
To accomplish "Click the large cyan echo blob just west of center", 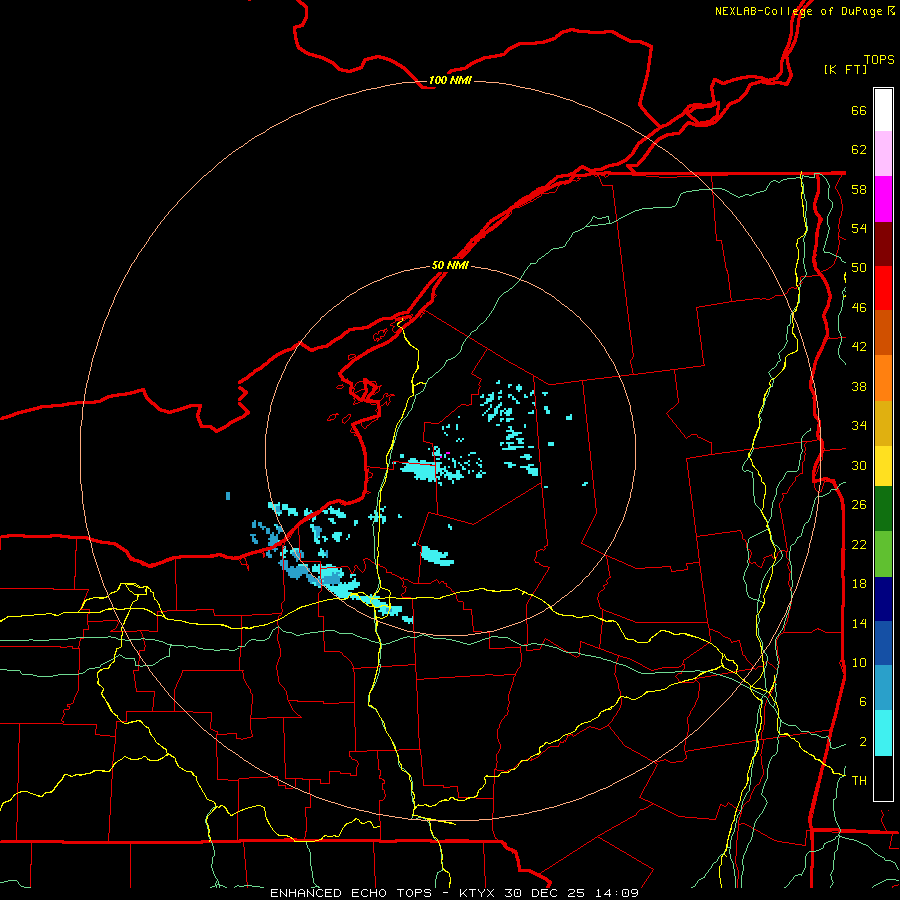I will point(421,470).
